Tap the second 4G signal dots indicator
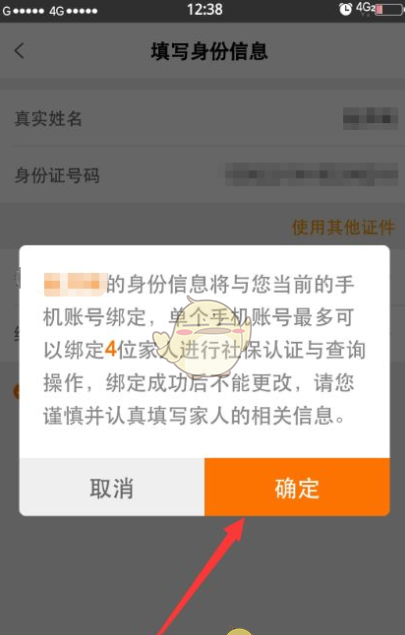405x635 pixels. 73,11
